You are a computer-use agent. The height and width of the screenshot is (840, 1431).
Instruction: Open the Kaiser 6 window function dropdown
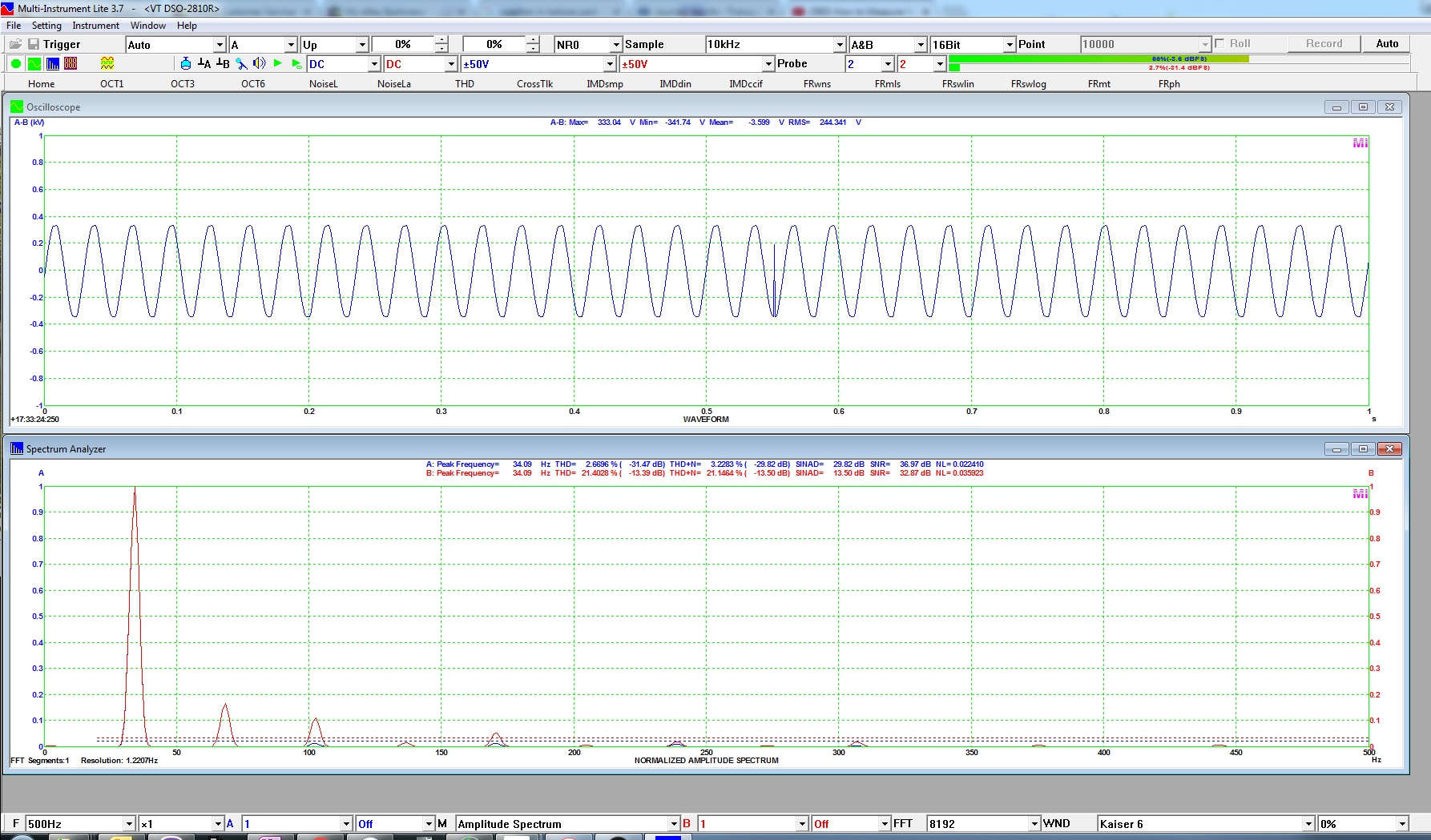(x=1308, y=824)
